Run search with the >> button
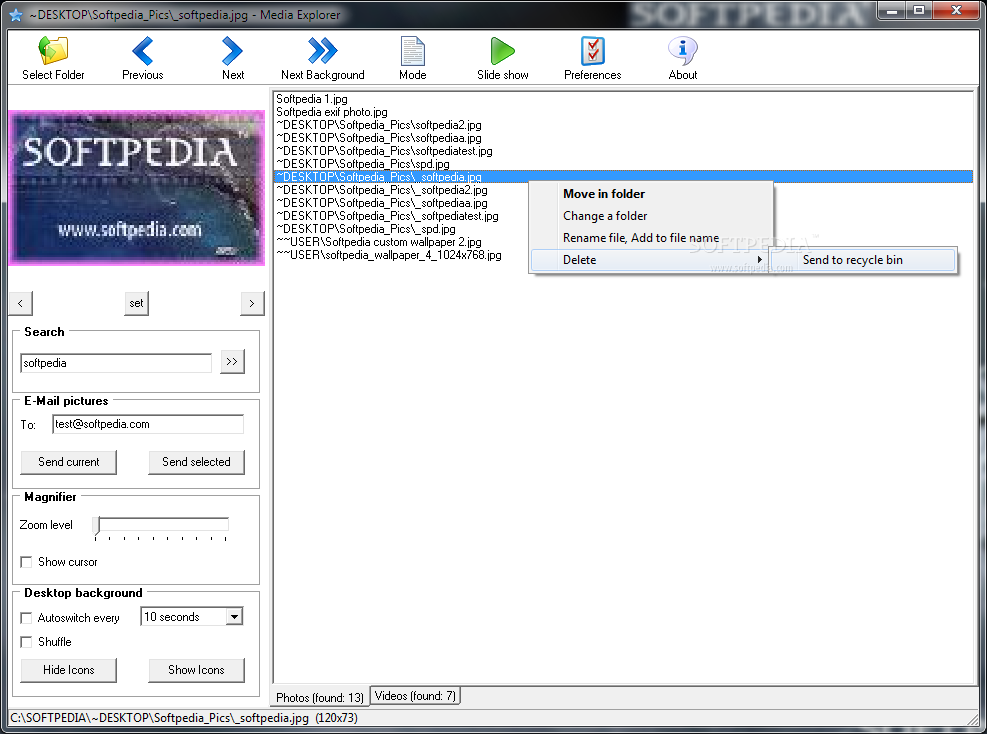The width and height of the screenshot is (987, 734). (x=232, y=361)
